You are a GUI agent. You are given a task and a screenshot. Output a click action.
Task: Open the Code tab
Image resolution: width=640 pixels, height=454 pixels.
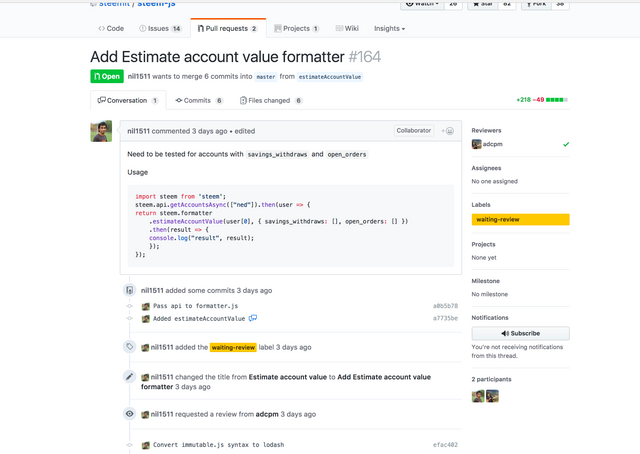tap(111, 29)
